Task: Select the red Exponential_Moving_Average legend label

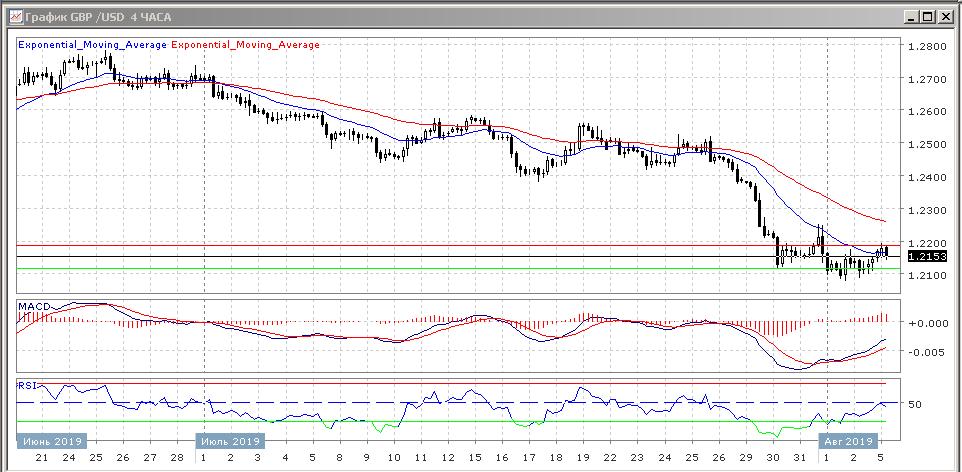Action: (x=246, y=45)
